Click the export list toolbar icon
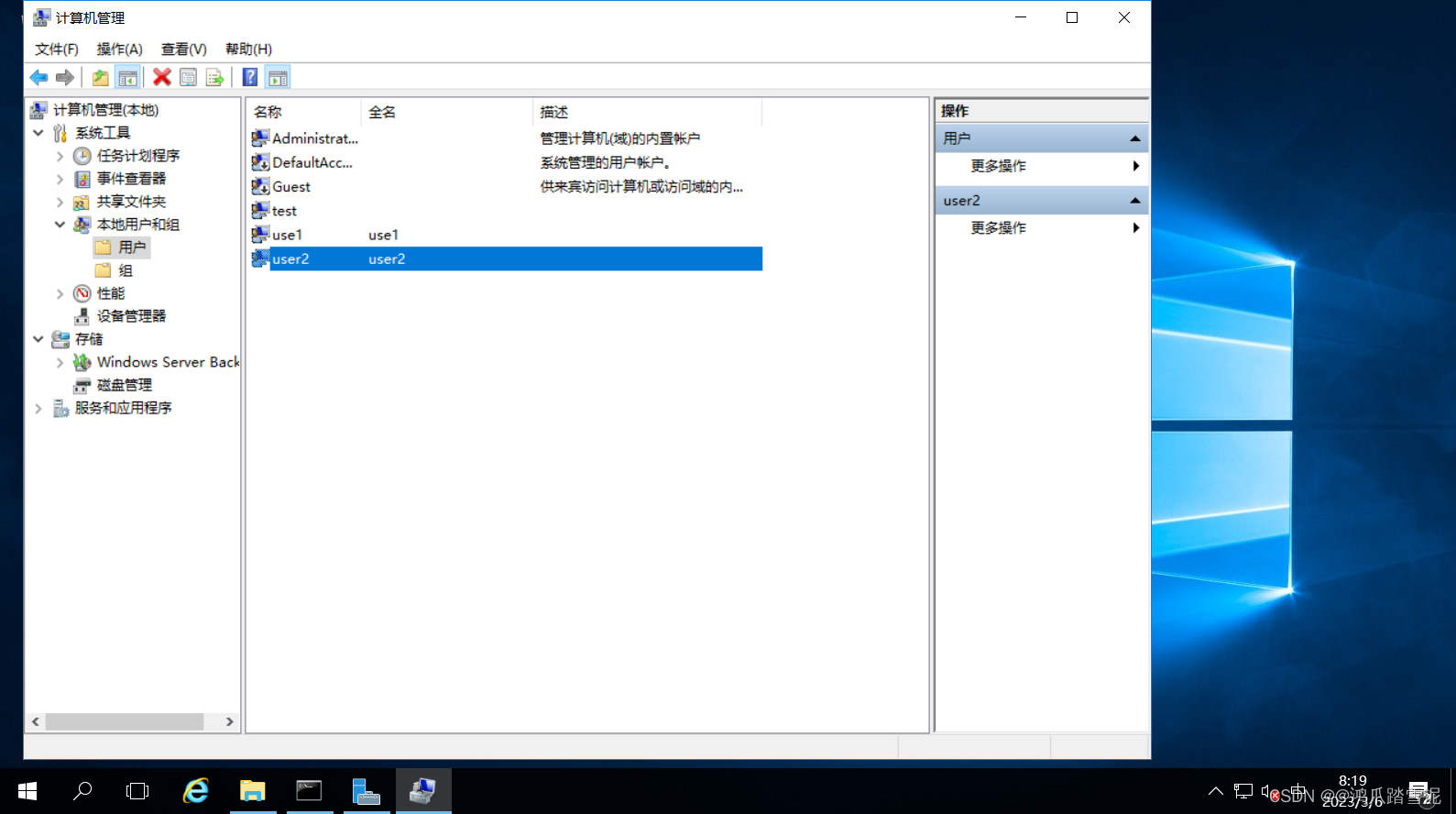1456x814 pixels. (x=214, y=78)
